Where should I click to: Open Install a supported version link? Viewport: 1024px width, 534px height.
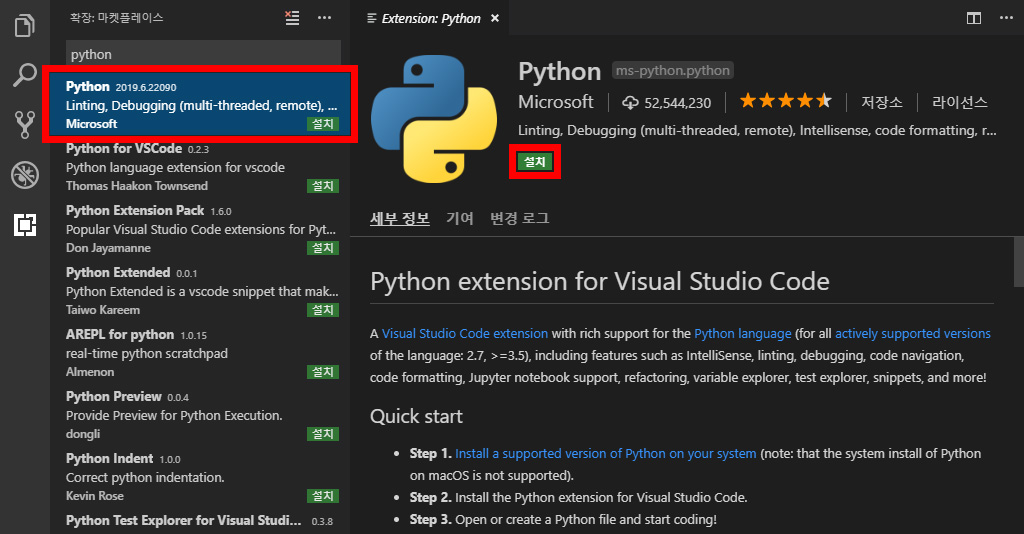pyautogui.click(x=605, y=454)
